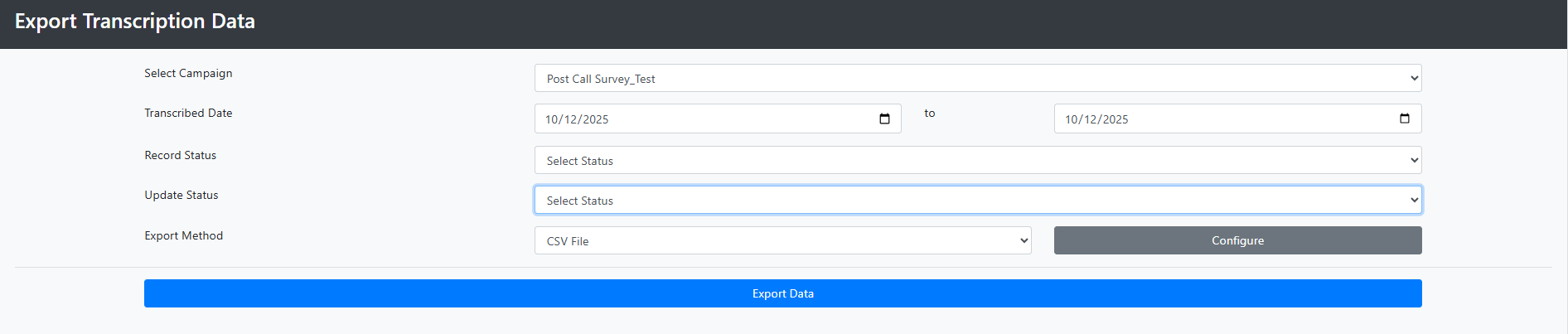Select month segment of end Transcribed Date

(1072, 119)
